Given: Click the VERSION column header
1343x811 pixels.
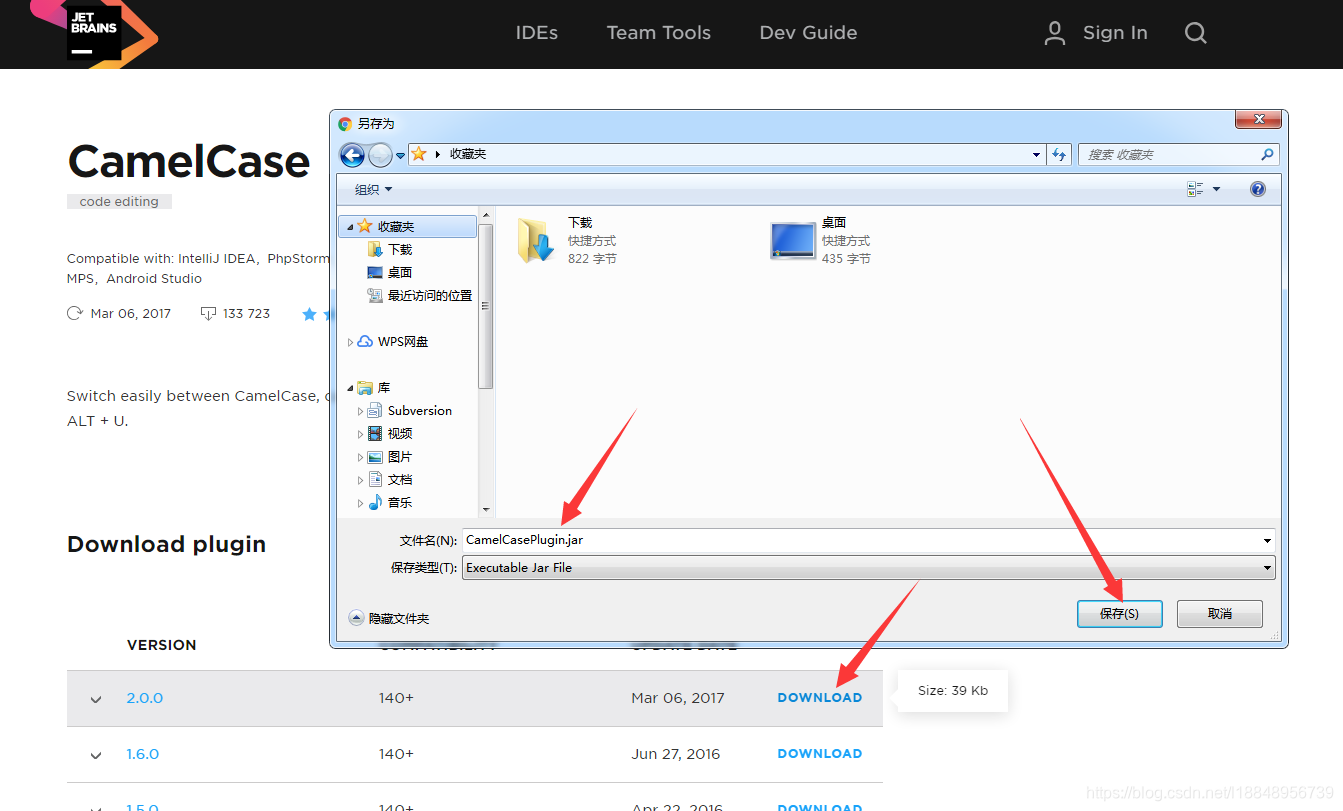Looking at the screenshot, I should (162, 645).
